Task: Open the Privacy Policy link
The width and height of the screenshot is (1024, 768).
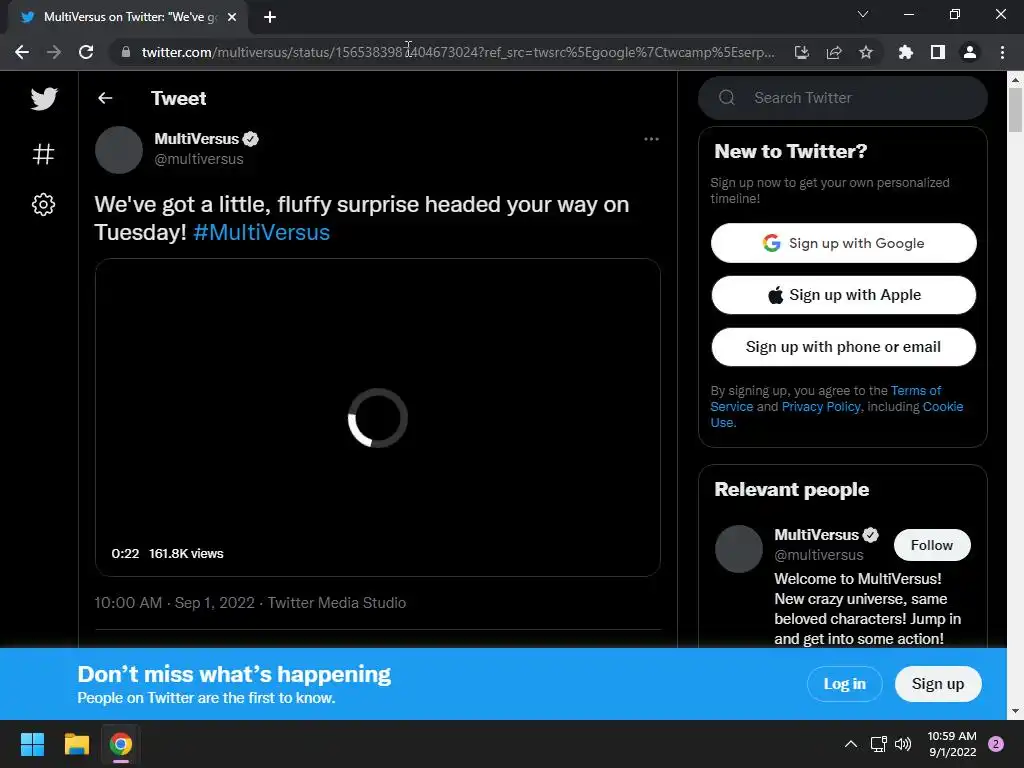Action: click(821, 406)
